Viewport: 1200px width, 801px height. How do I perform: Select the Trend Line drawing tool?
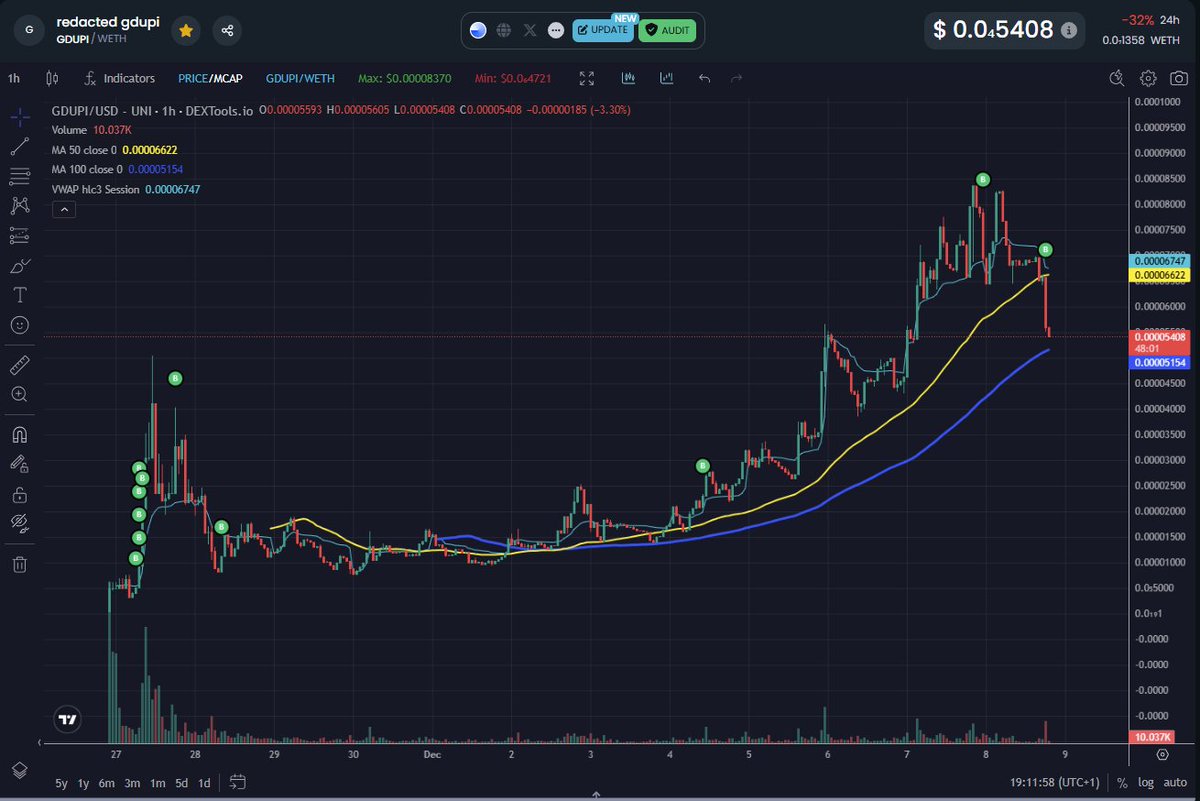point(20,148)
